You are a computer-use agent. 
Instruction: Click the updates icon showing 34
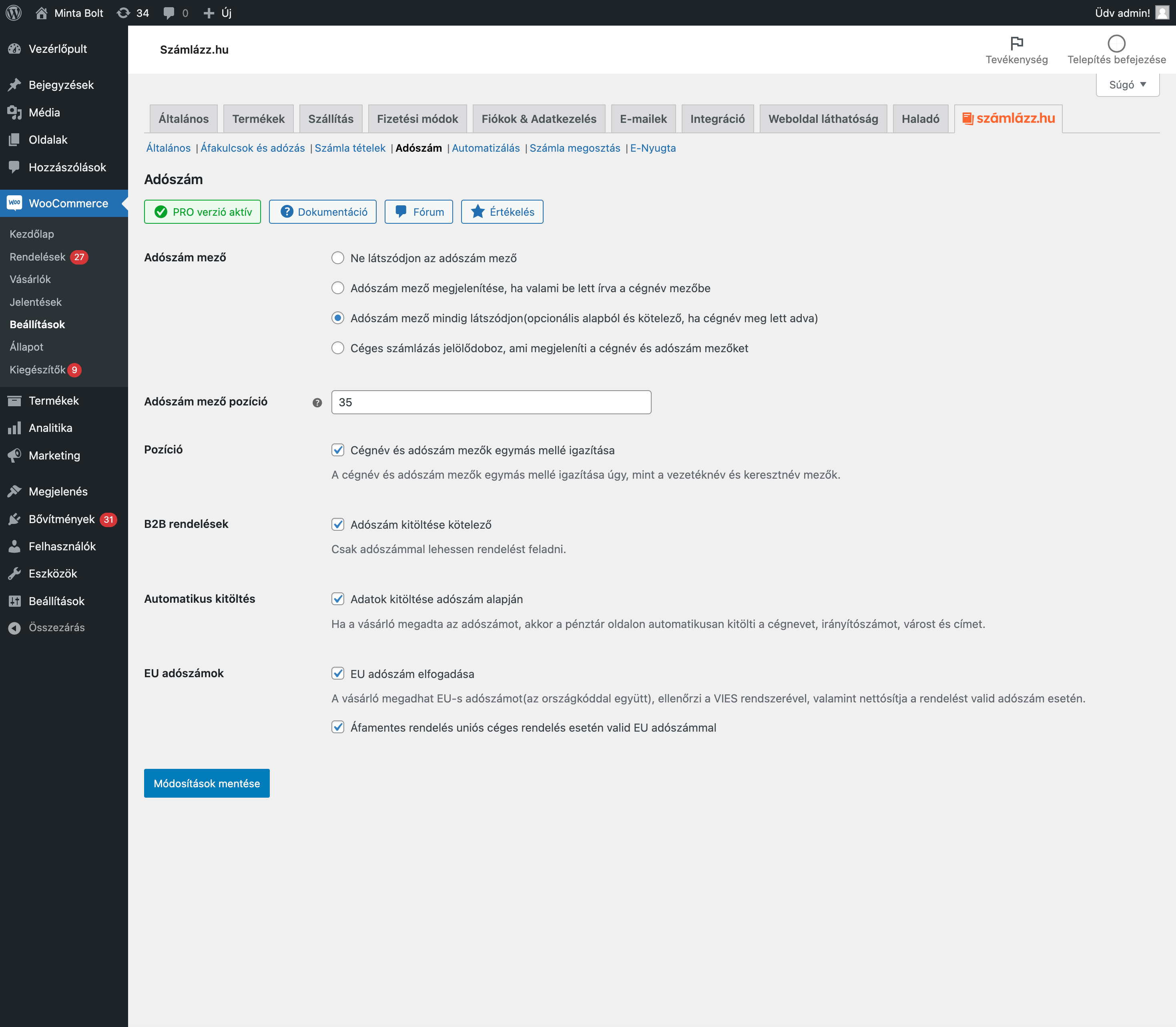click(123, 13)
